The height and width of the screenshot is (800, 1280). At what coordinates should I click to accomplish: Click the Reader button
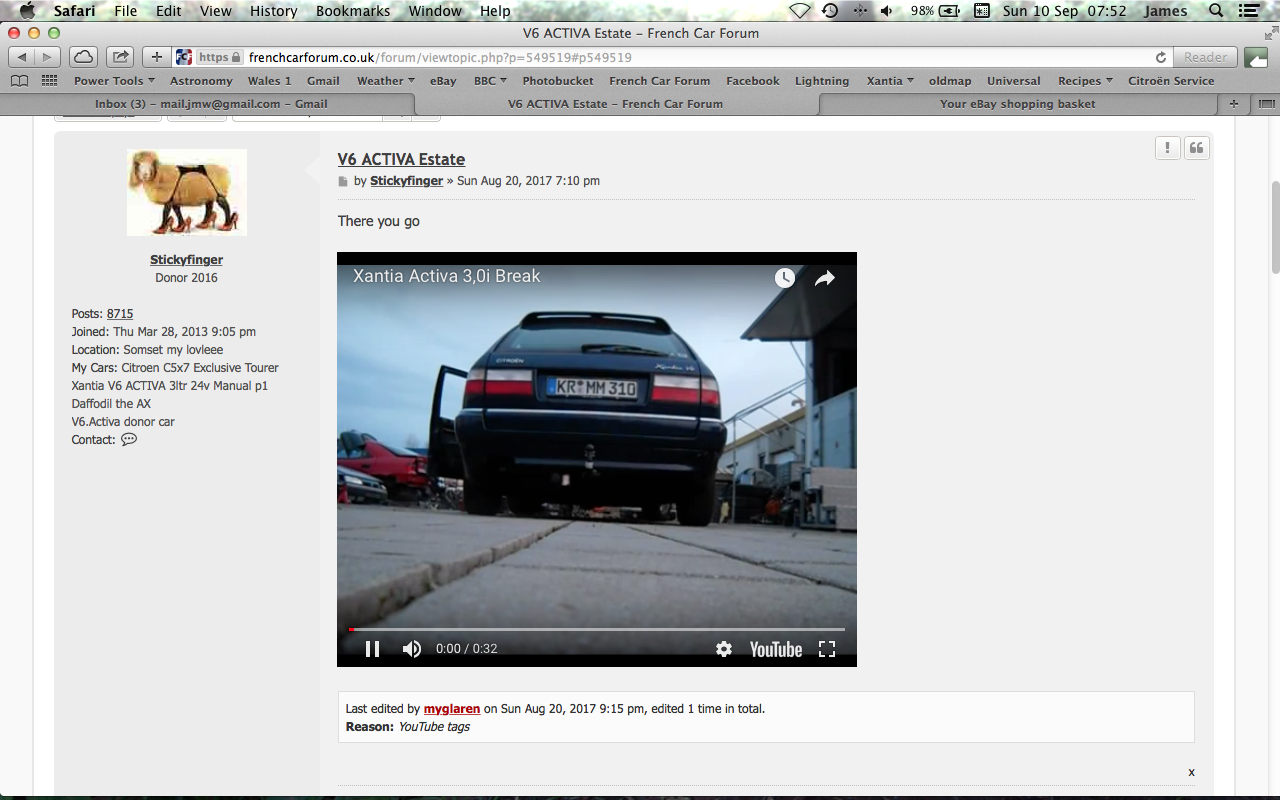pos(1205,57)
